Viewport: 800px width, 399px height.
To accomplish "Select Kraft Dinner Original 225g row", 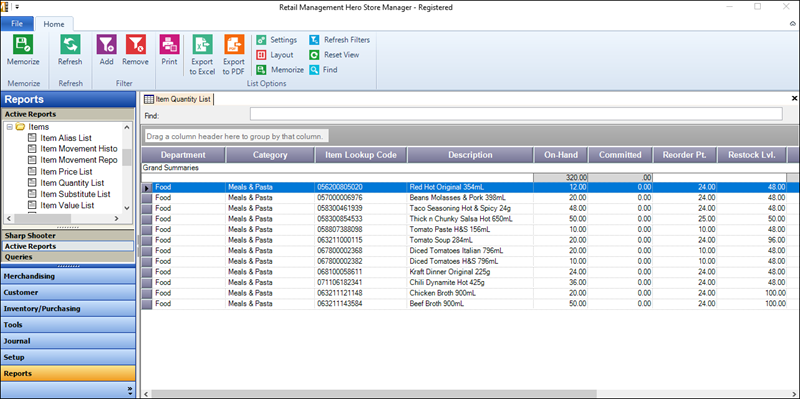I will (470, 272).
